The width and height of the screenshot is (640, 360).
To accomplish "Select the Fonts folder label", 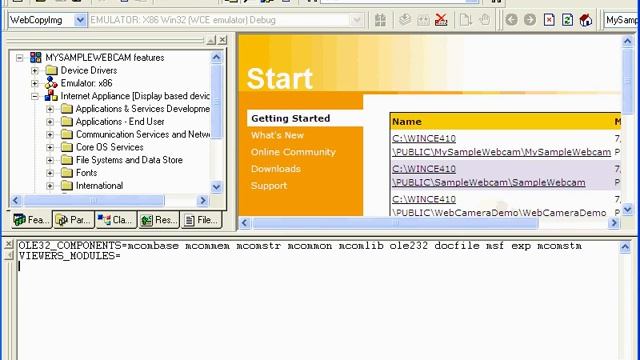I will pos(87,173).
